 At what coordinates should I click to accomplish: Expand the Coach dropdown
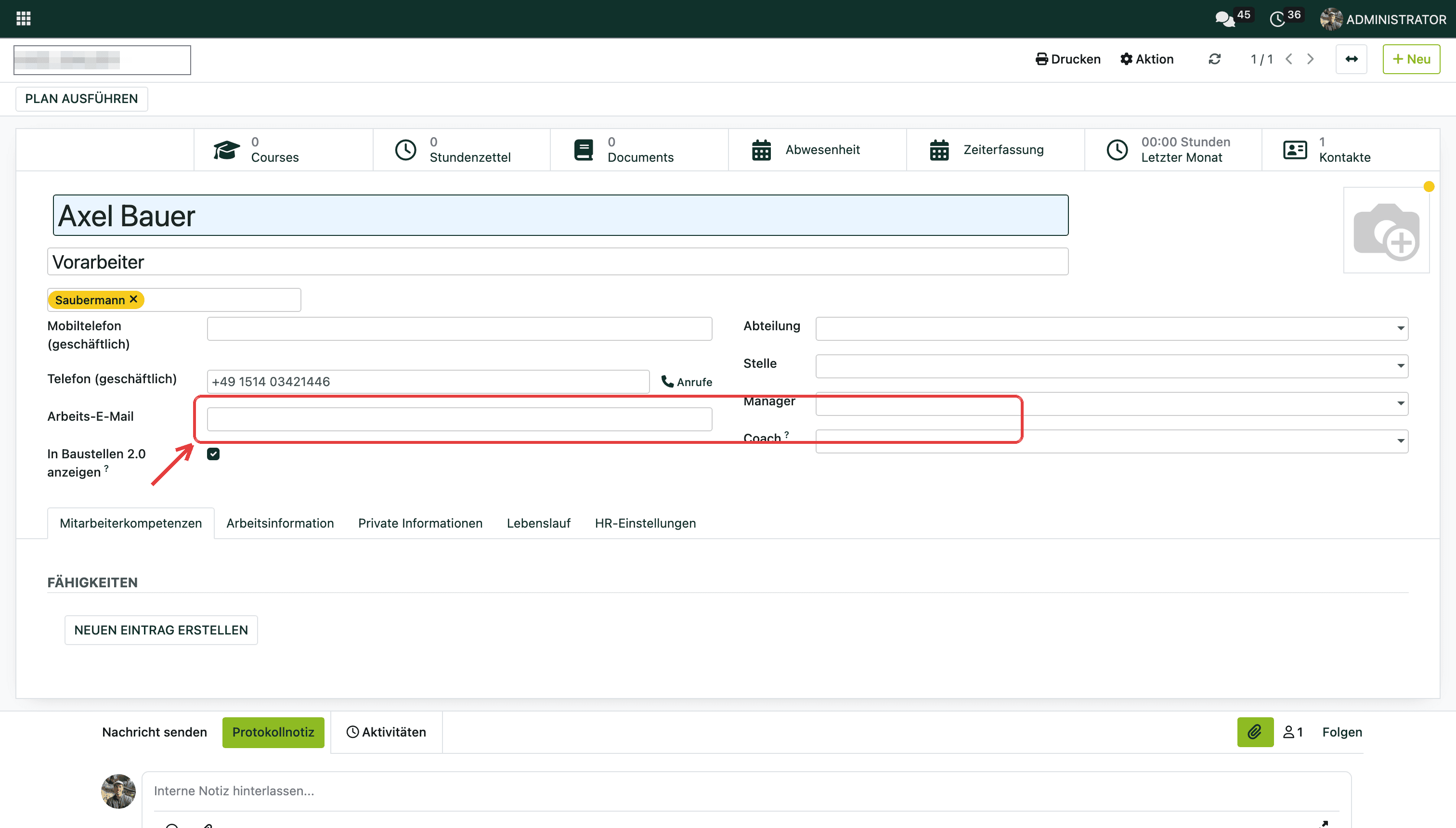(1400, 441)
